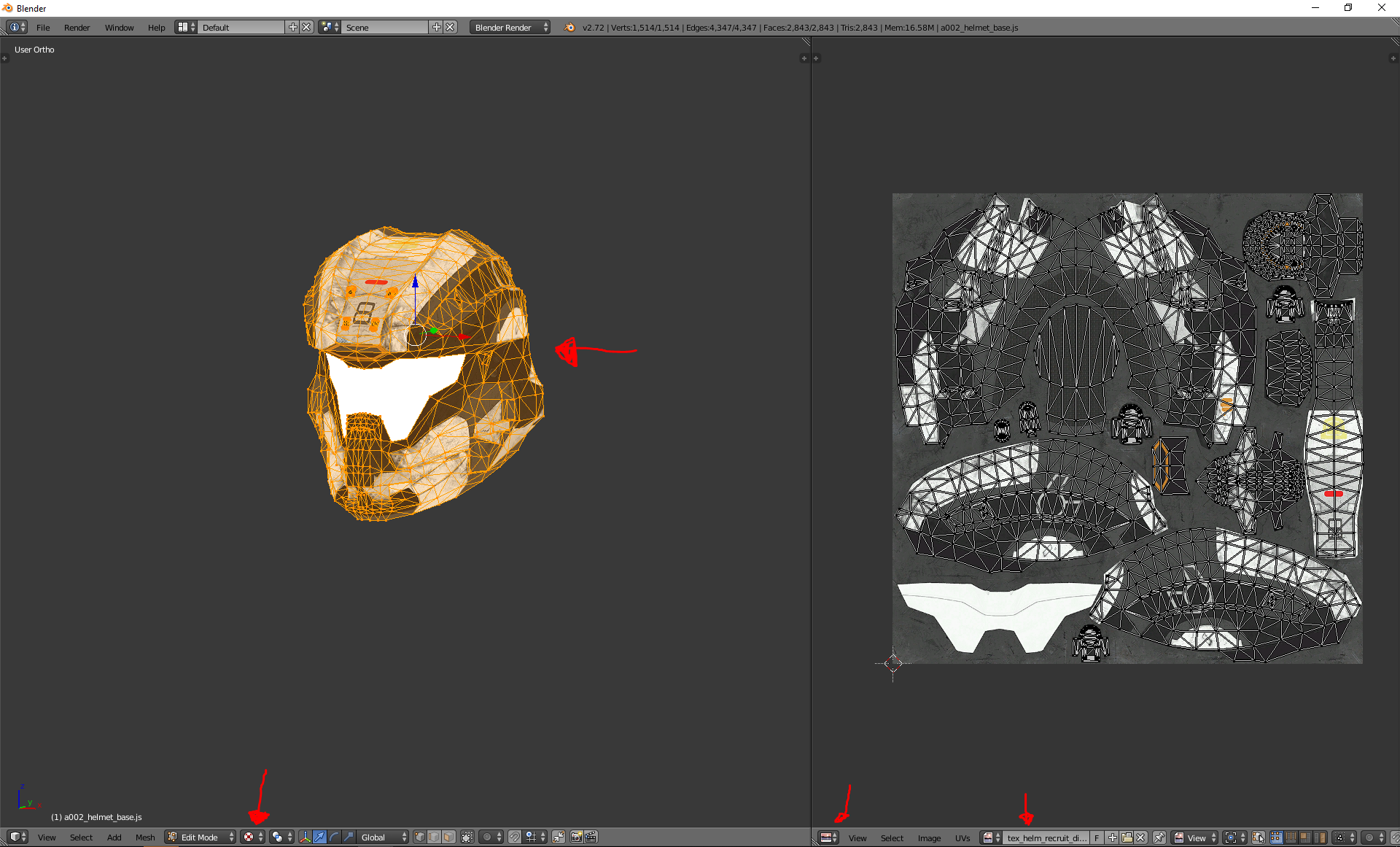Delete the Default screen layout
The width and height of the screenshot is (1400, 847).
pyautogui.click(x=306, y=27)
